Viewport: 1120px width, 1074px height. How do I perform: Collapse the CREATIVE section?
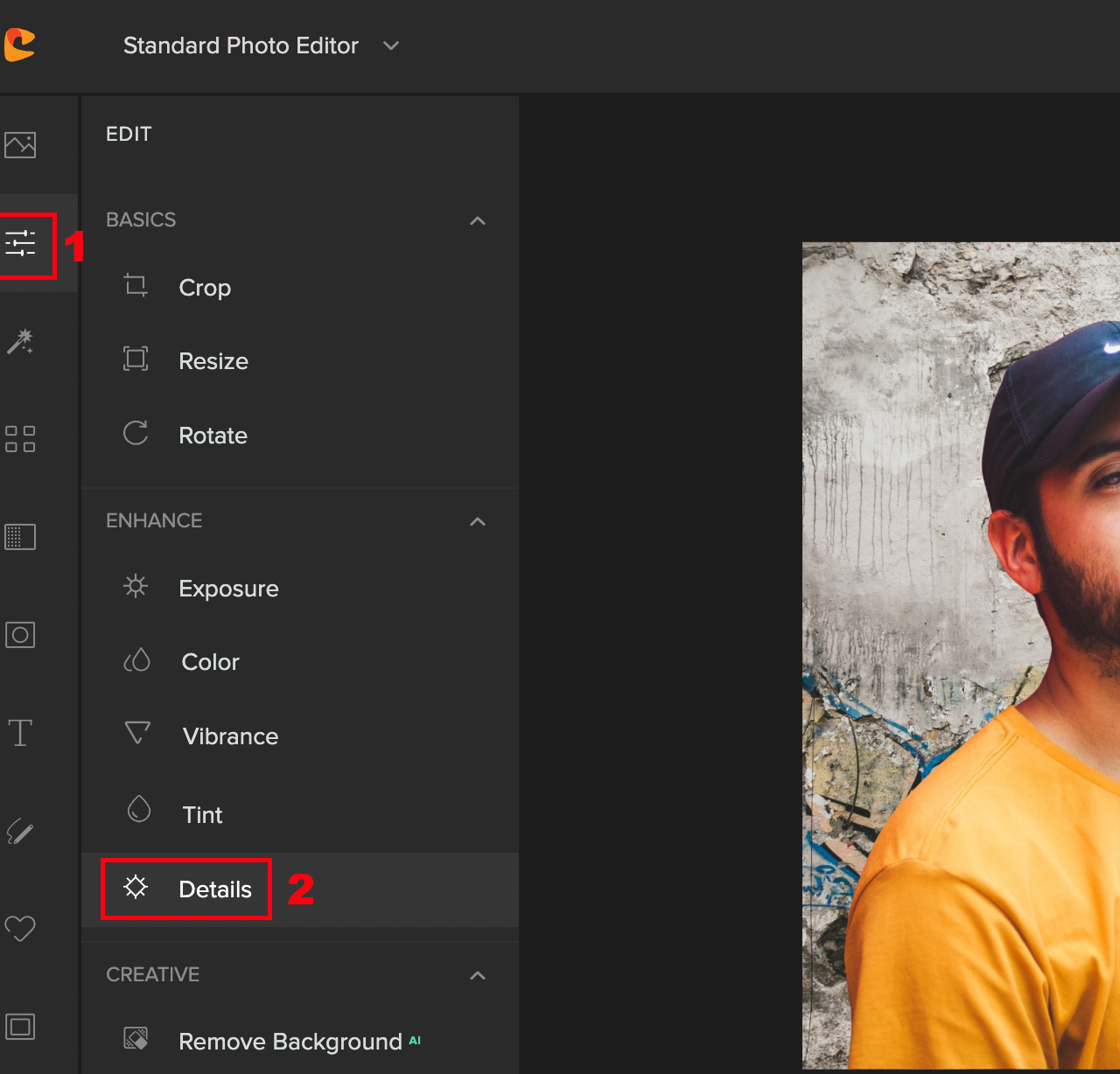(x=478, y=975)
